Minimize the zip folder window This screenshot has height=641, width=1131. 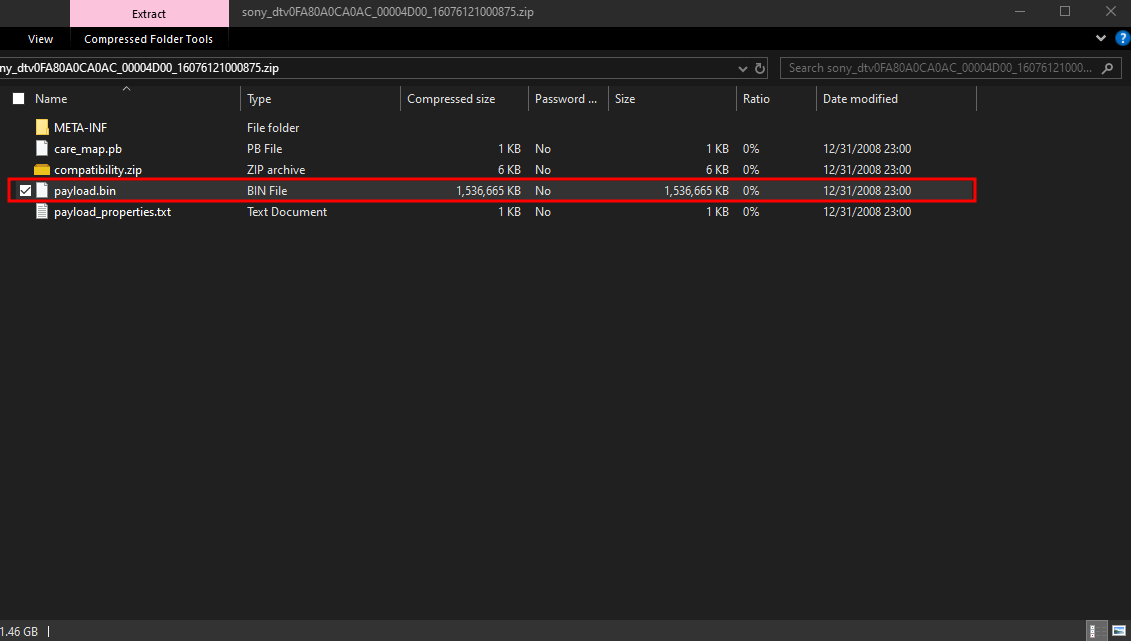click(1019, 12)
